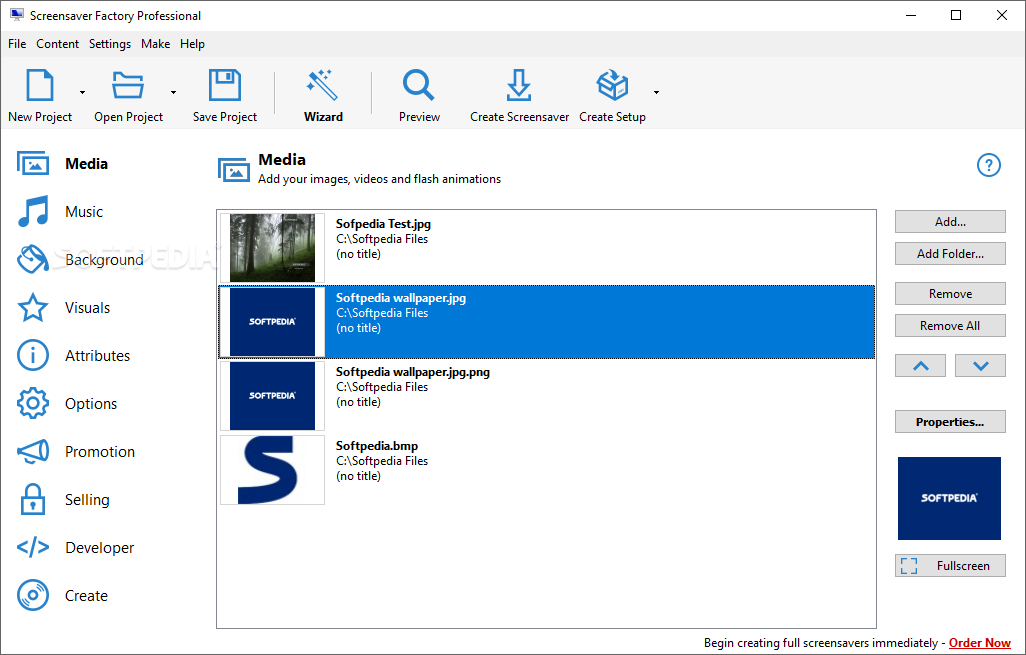Click the Create Screensaver download icon

(x=519, y=84)
